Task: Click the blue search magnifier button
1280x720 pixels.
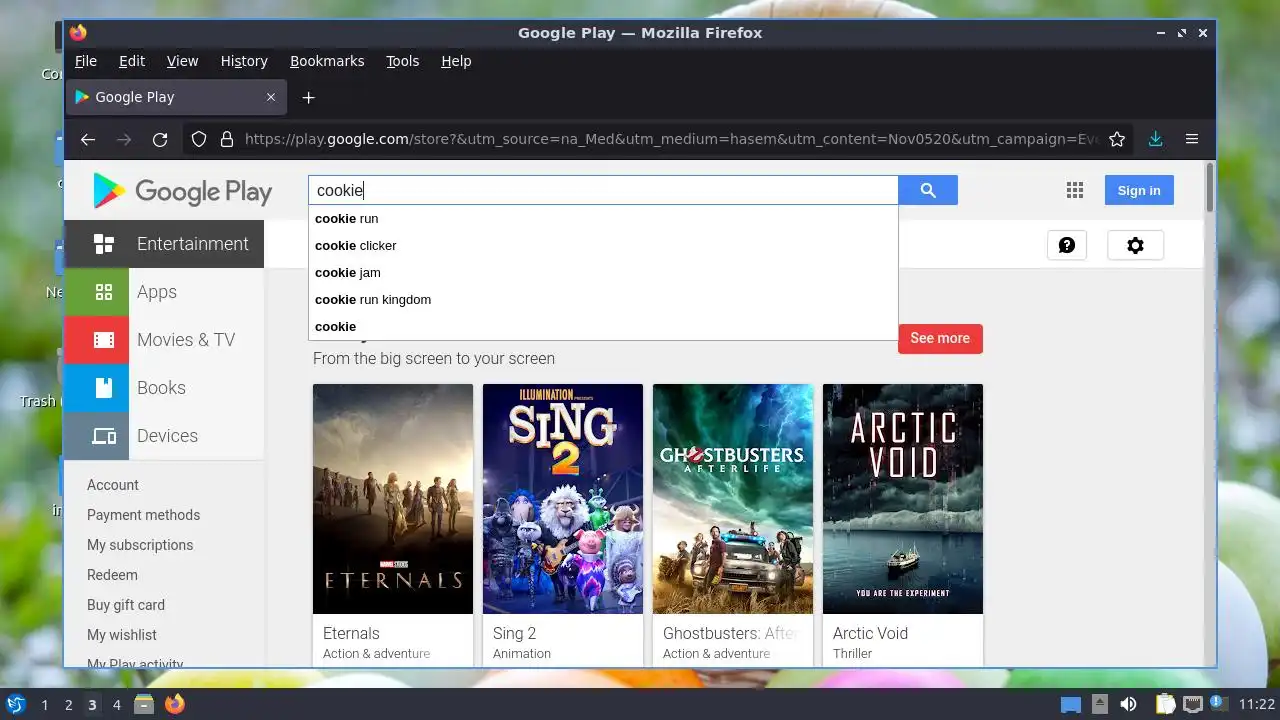Action: [x=928, y=190]
